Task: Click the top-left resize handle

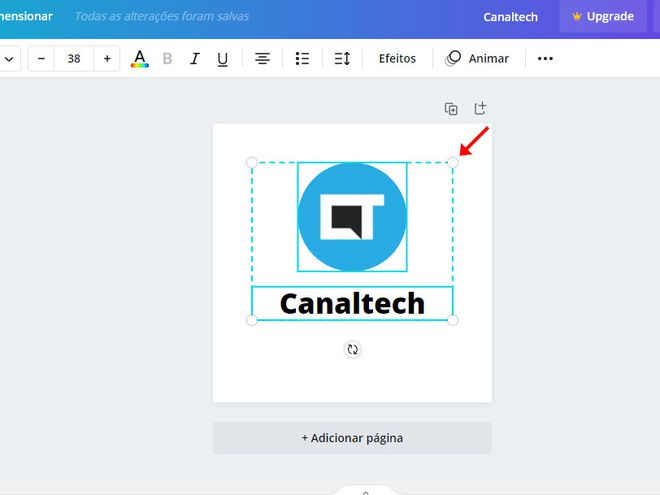Action: tap(252, 162)
